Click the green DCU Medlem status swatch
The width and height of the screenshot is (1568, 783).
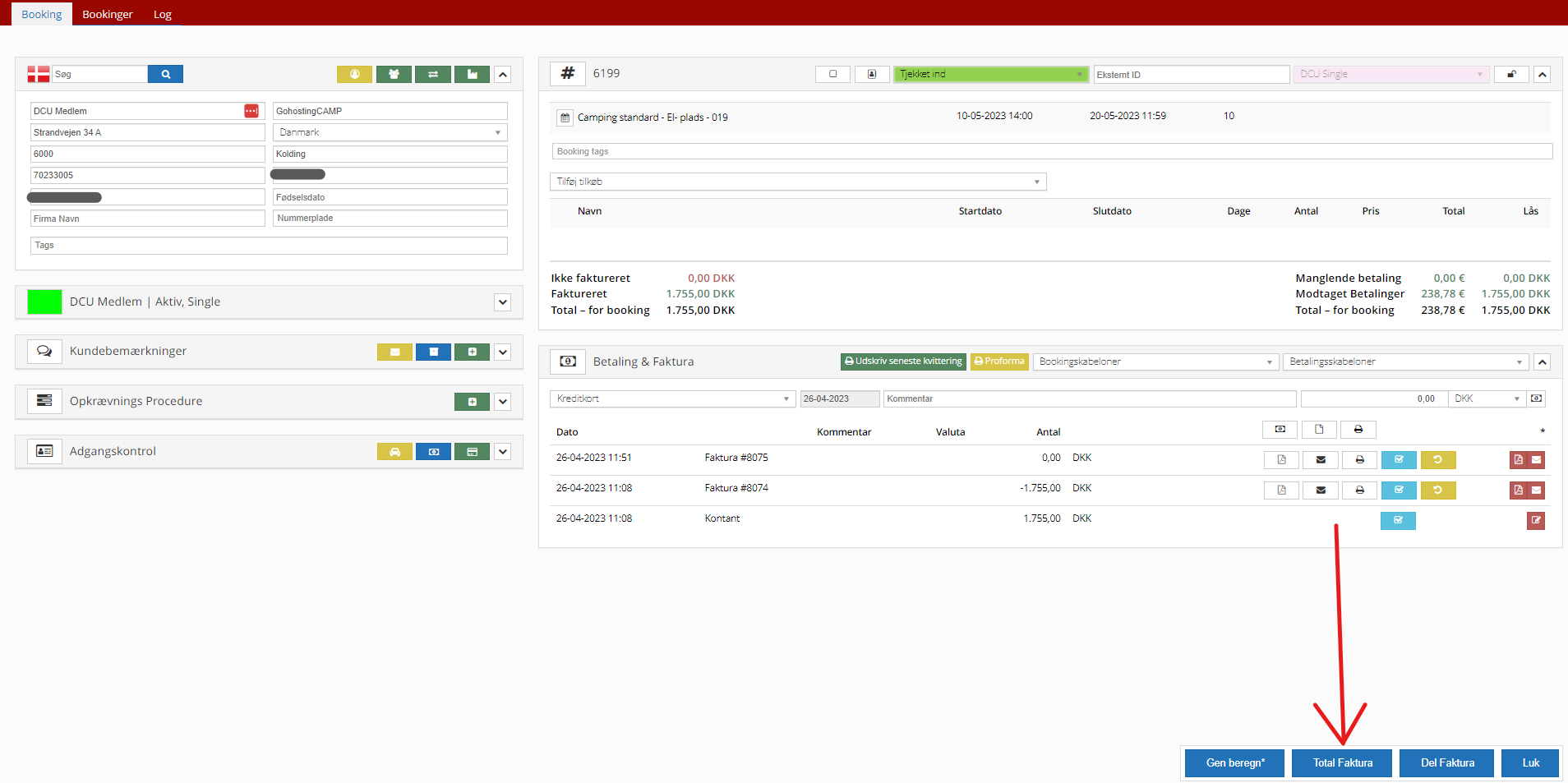tap(44, 302)
